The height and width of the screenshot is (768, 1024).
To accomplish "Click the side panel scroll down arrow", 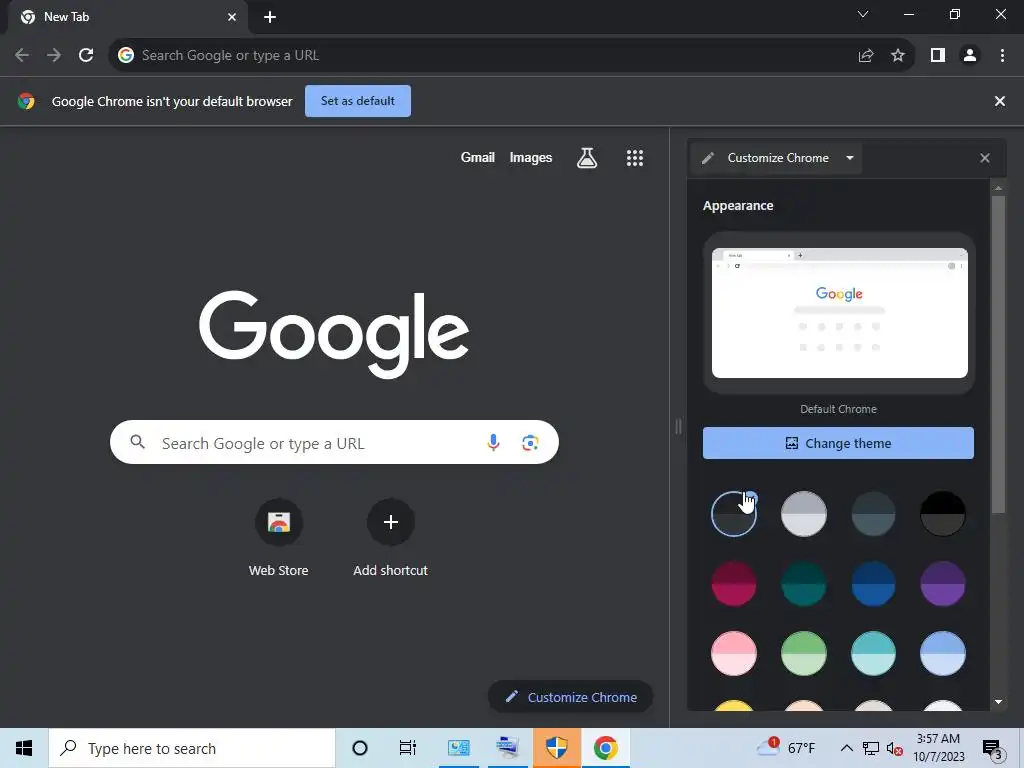I will pyautogui.click(x=998, y=702).
